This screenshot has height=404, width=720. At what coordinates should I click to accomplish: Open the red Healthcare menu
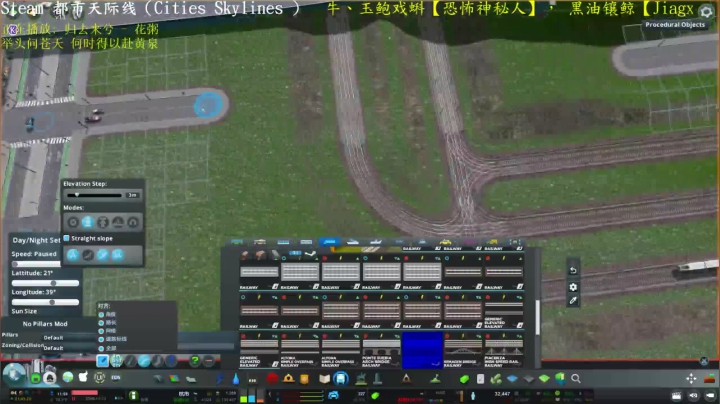(x=272, y=379)
